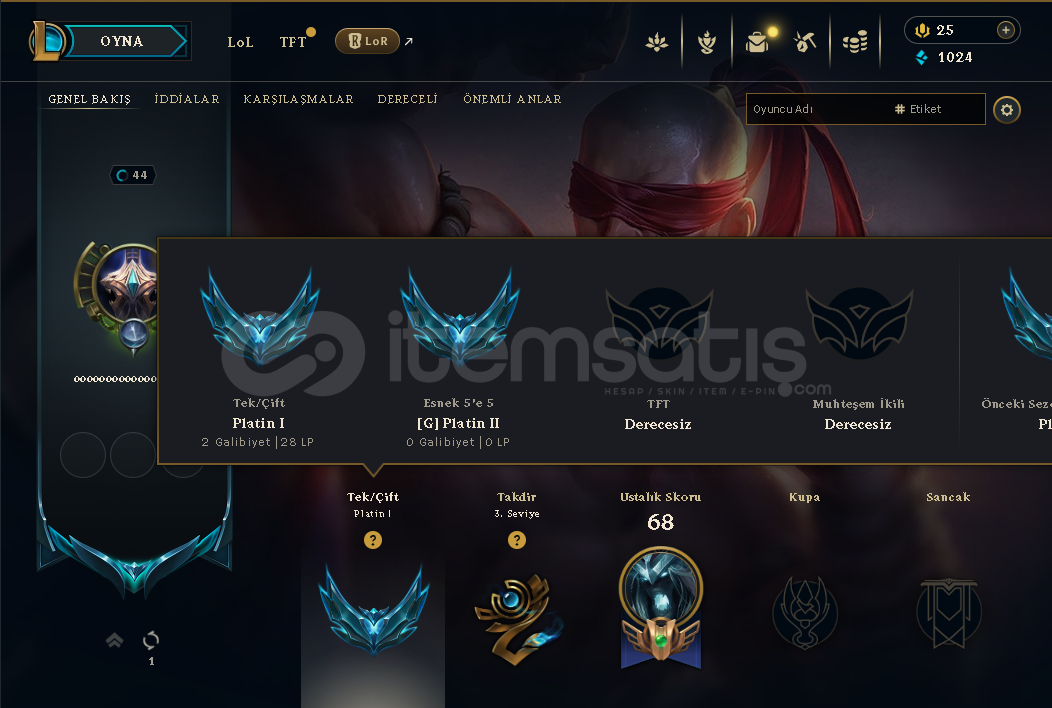Open the Clash trophy icon in header
Viewport: 1052px width, 708px height.
(x=706, y=42)
